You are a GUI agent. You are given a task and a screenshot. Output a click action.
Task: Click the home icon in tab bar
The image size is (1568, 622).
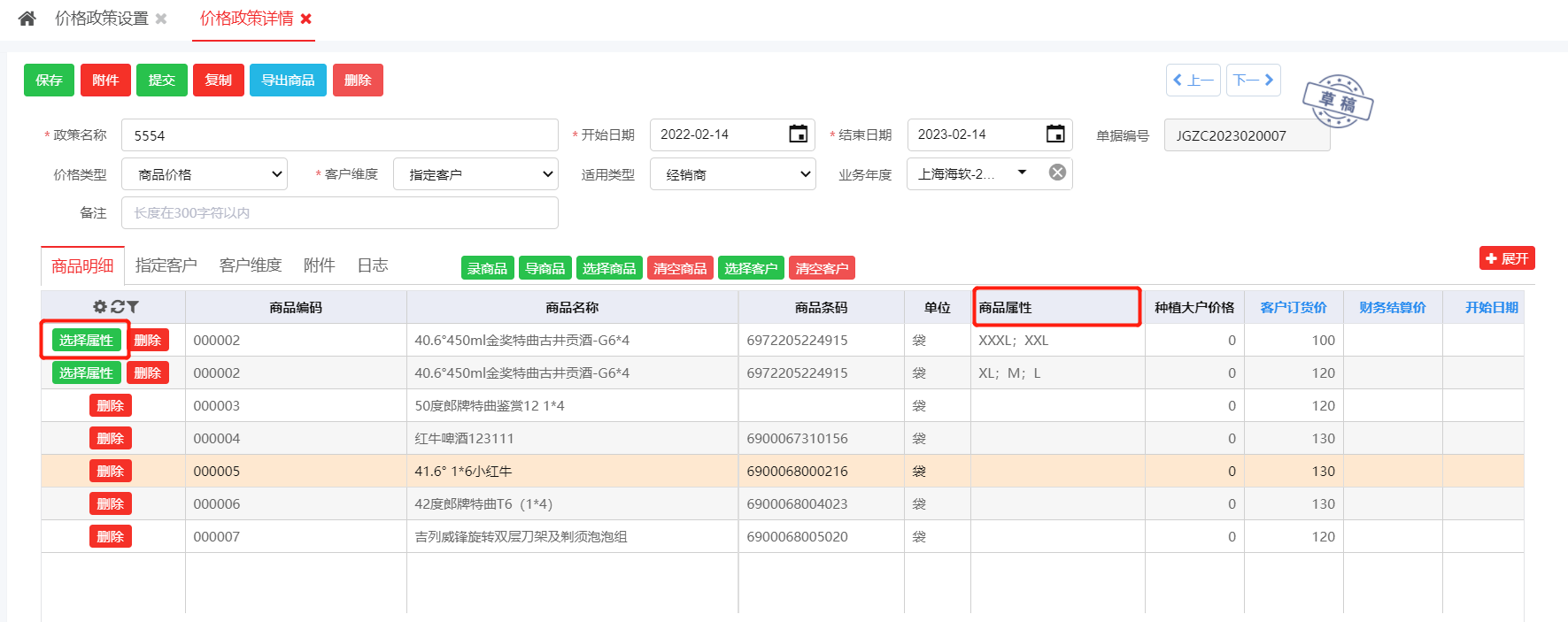pyautogui.click(x=27, y=19)
